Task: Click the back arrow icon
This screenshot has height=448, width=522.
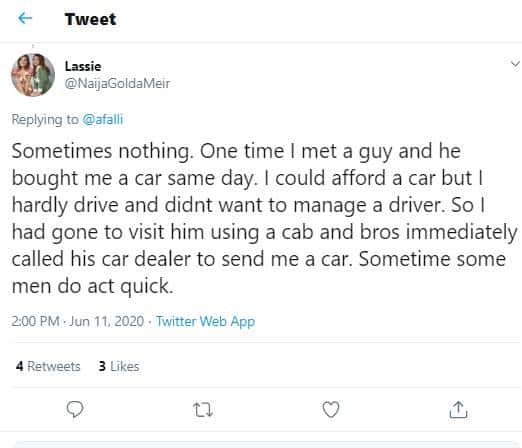Action: (25, 18)
